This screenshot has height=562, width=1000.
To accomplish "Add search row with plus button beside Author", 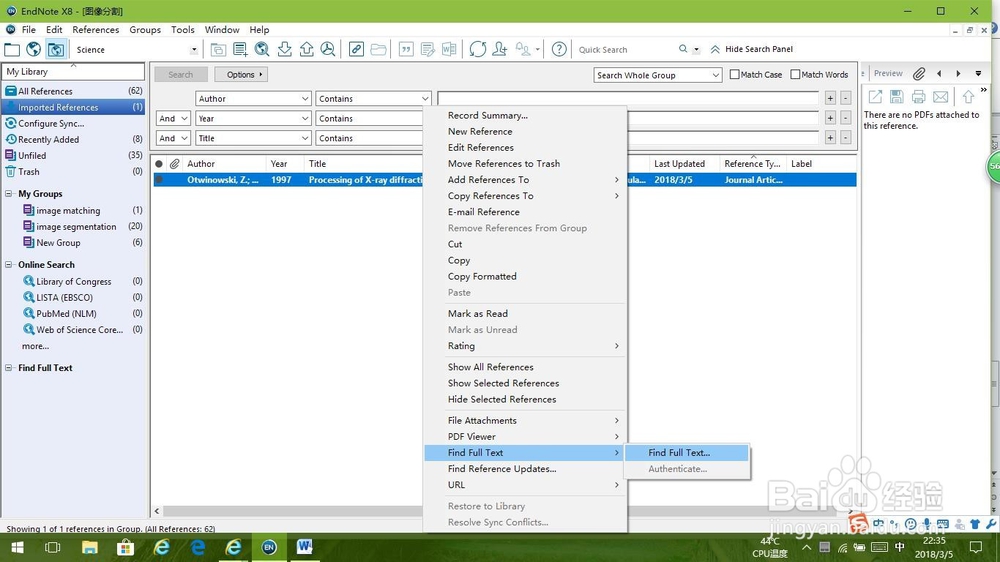I will coord(830,98).
